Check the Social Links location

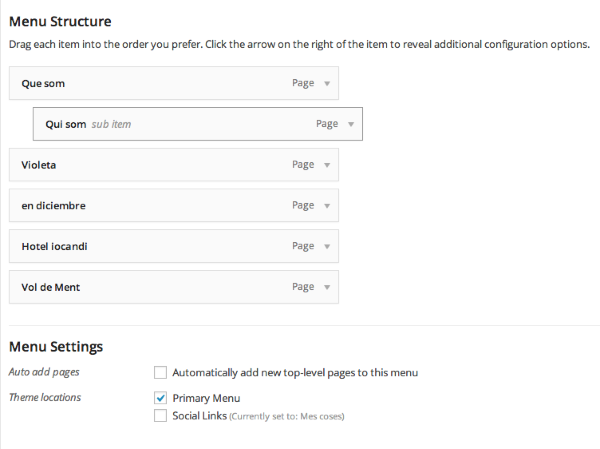160,415
